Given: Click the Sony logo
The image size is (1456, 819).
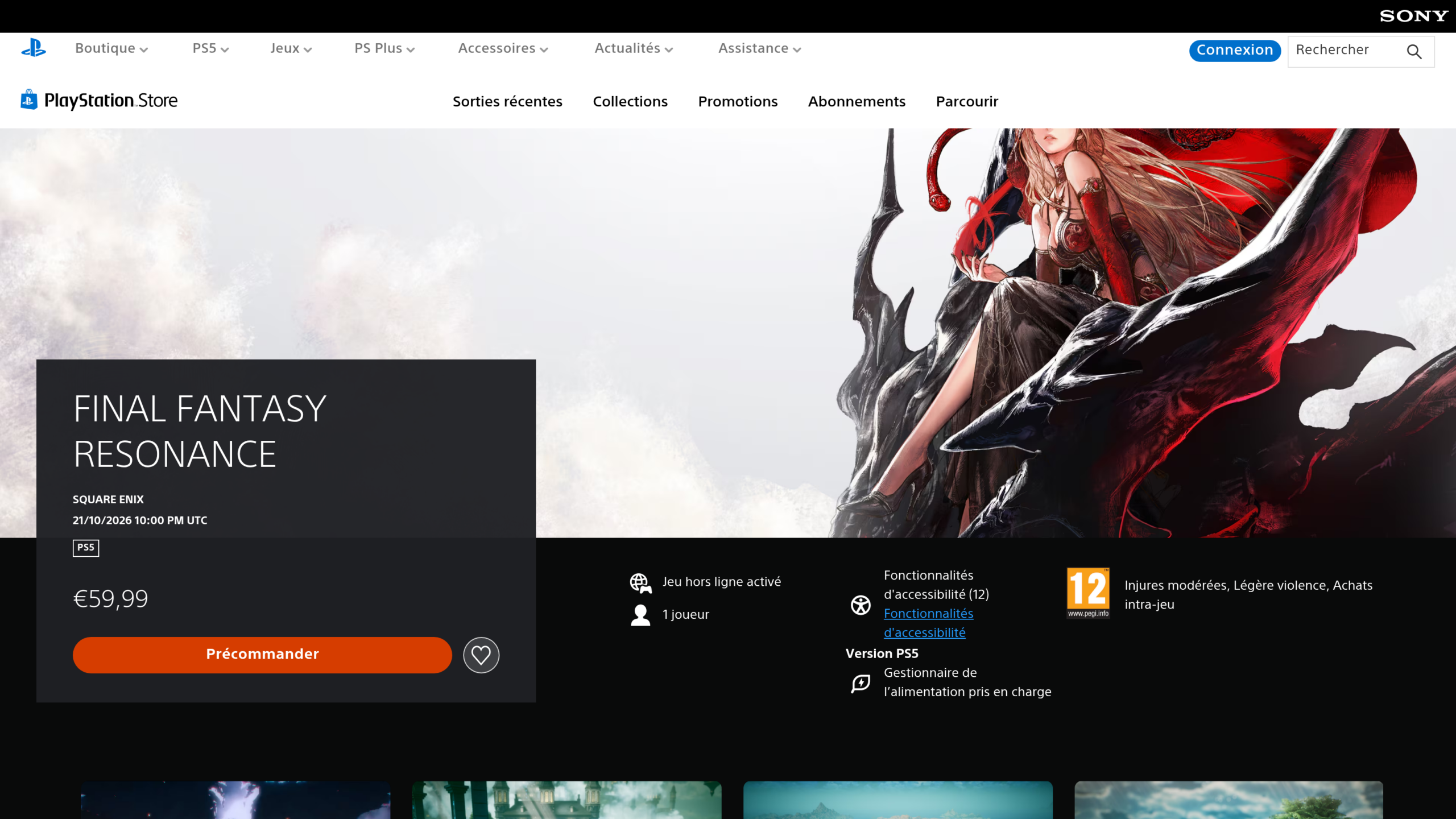Looking at the screenshot, I should coord(1414,16).
